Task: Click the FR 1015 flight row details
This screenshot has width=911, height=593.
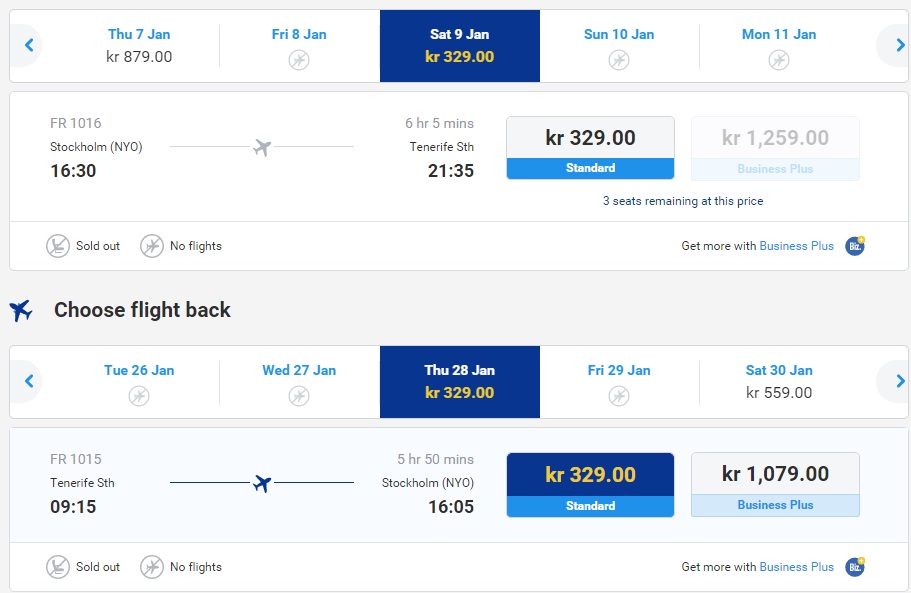Action: tap(262, 483)
